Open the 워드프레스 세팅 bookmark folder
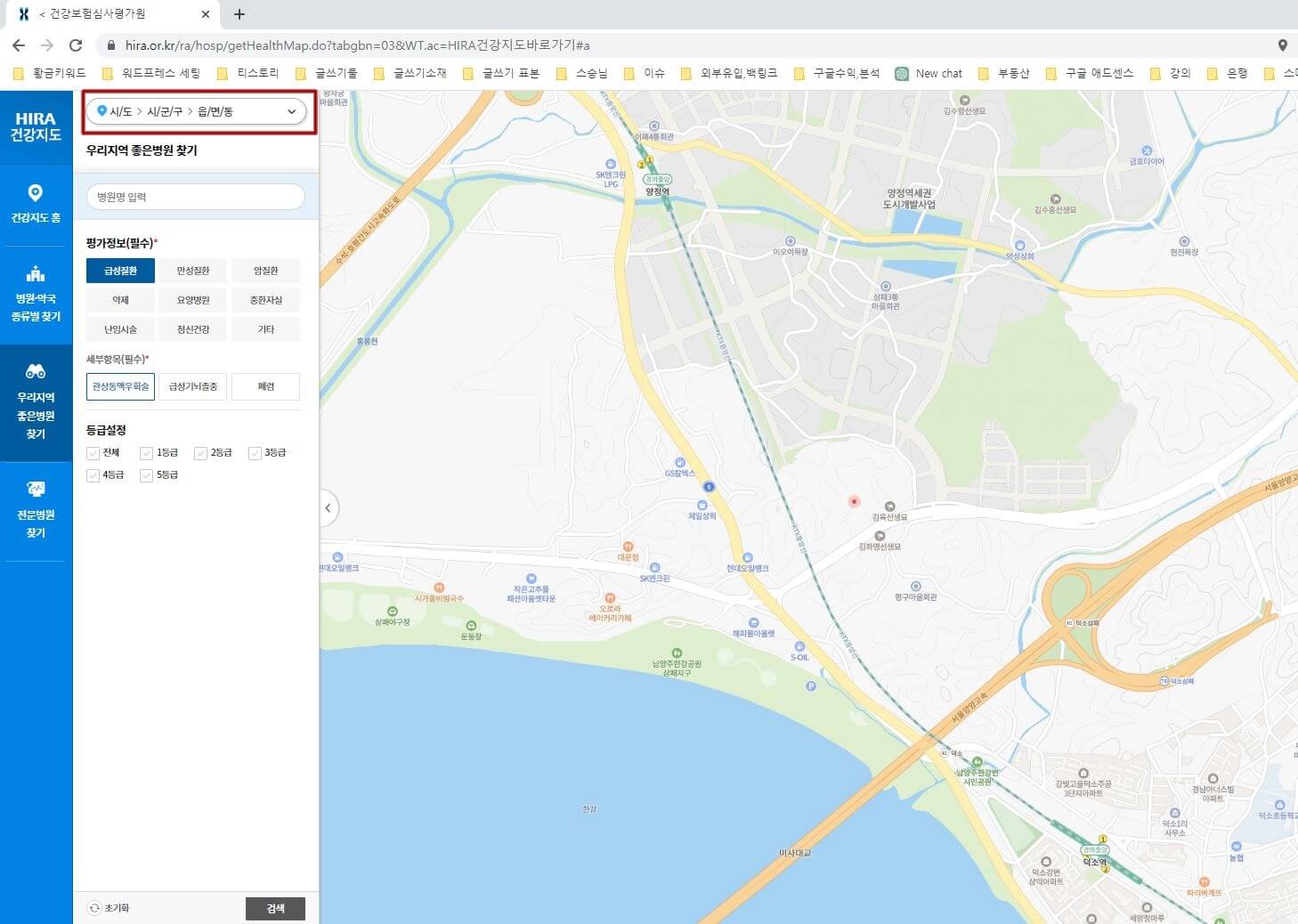This screenshot has width=1298, height=924. [x=151, y=73]
